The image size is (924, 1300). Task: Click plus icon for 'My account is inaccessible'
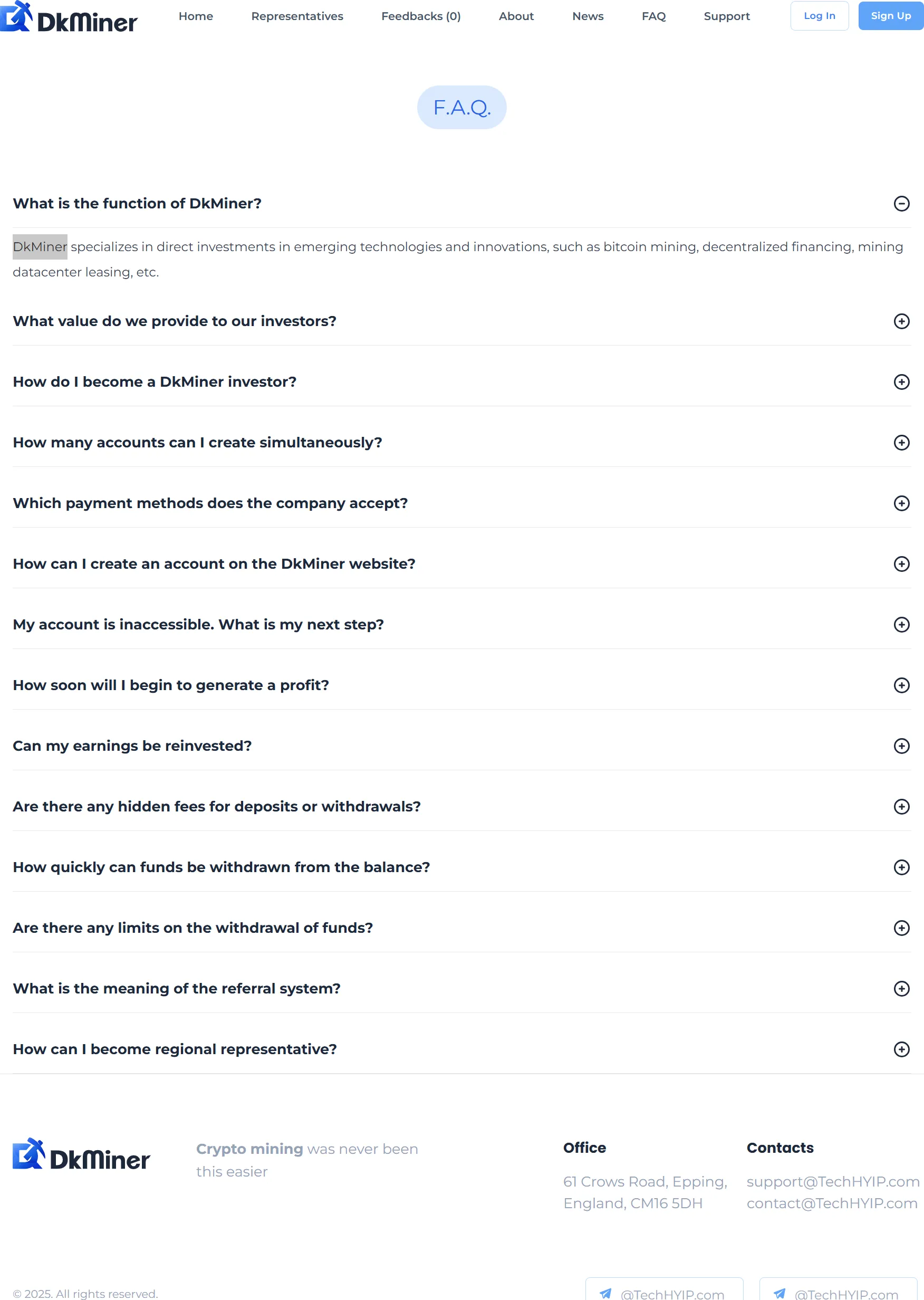point(901,624)
